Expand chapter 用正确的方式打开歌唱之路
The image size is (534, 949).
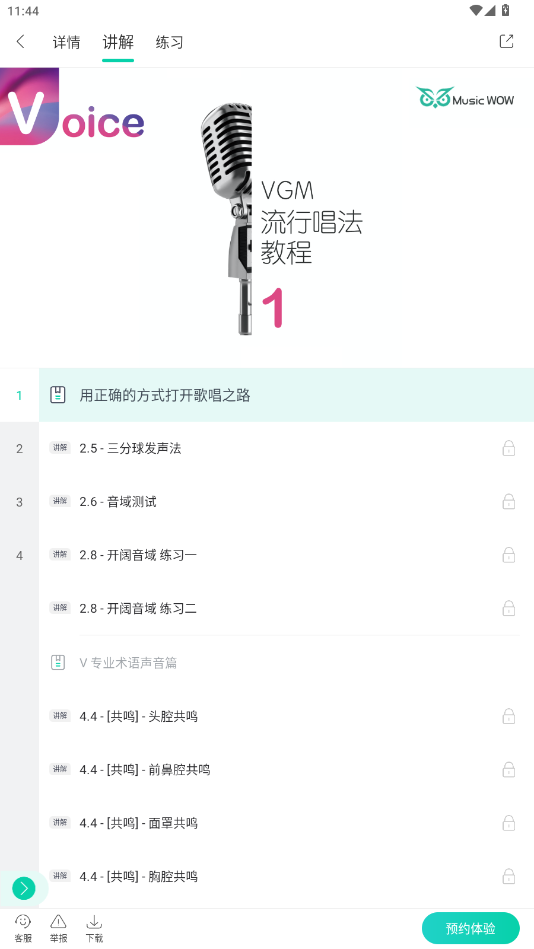[286, 395]
